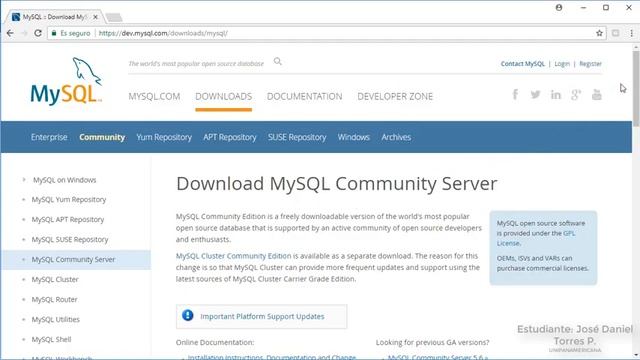
Task: Click the browser address bar URL
Action: [x=163, y=33]
